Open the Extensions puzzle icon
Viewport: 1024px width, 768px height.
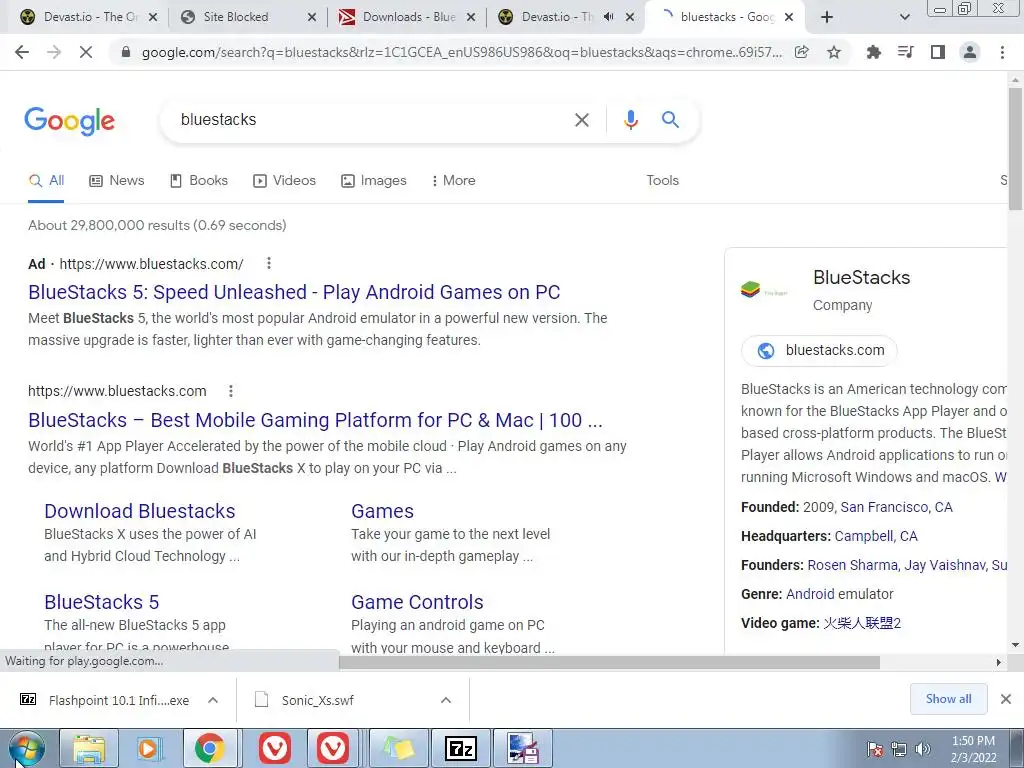874,52
